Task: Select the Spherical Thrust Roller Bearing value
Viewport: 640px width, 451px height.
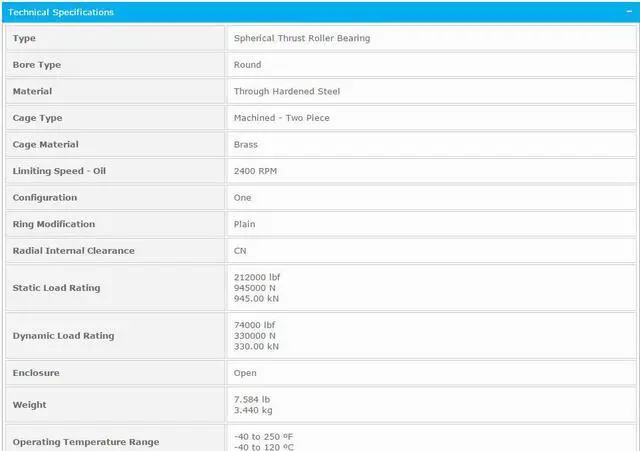Action: tap(302, 38)
